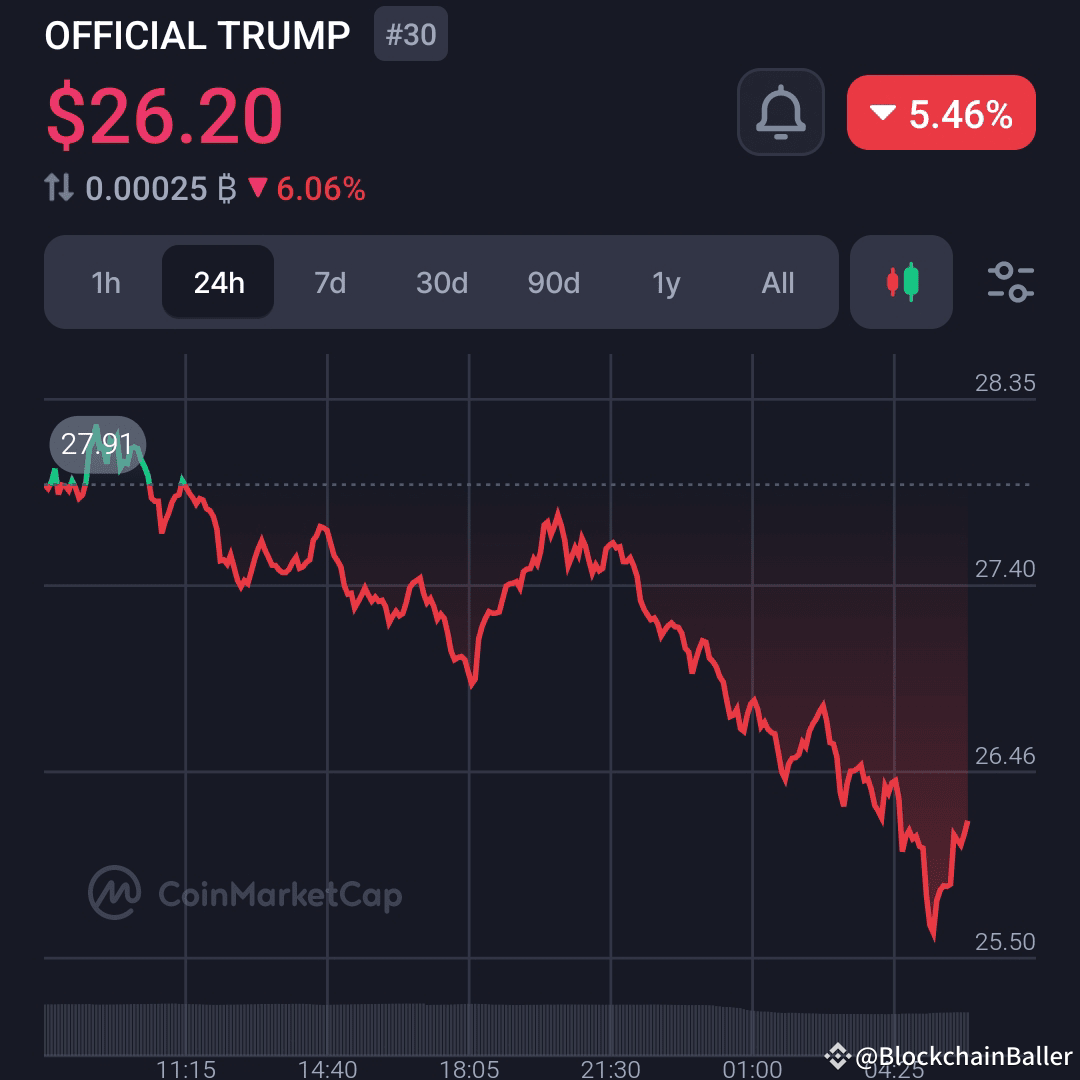Open the price alert bell icon
Image resolution: width=1080 pixels, height=1080 pixels.
pyautogui.click(x=780, y=112)
